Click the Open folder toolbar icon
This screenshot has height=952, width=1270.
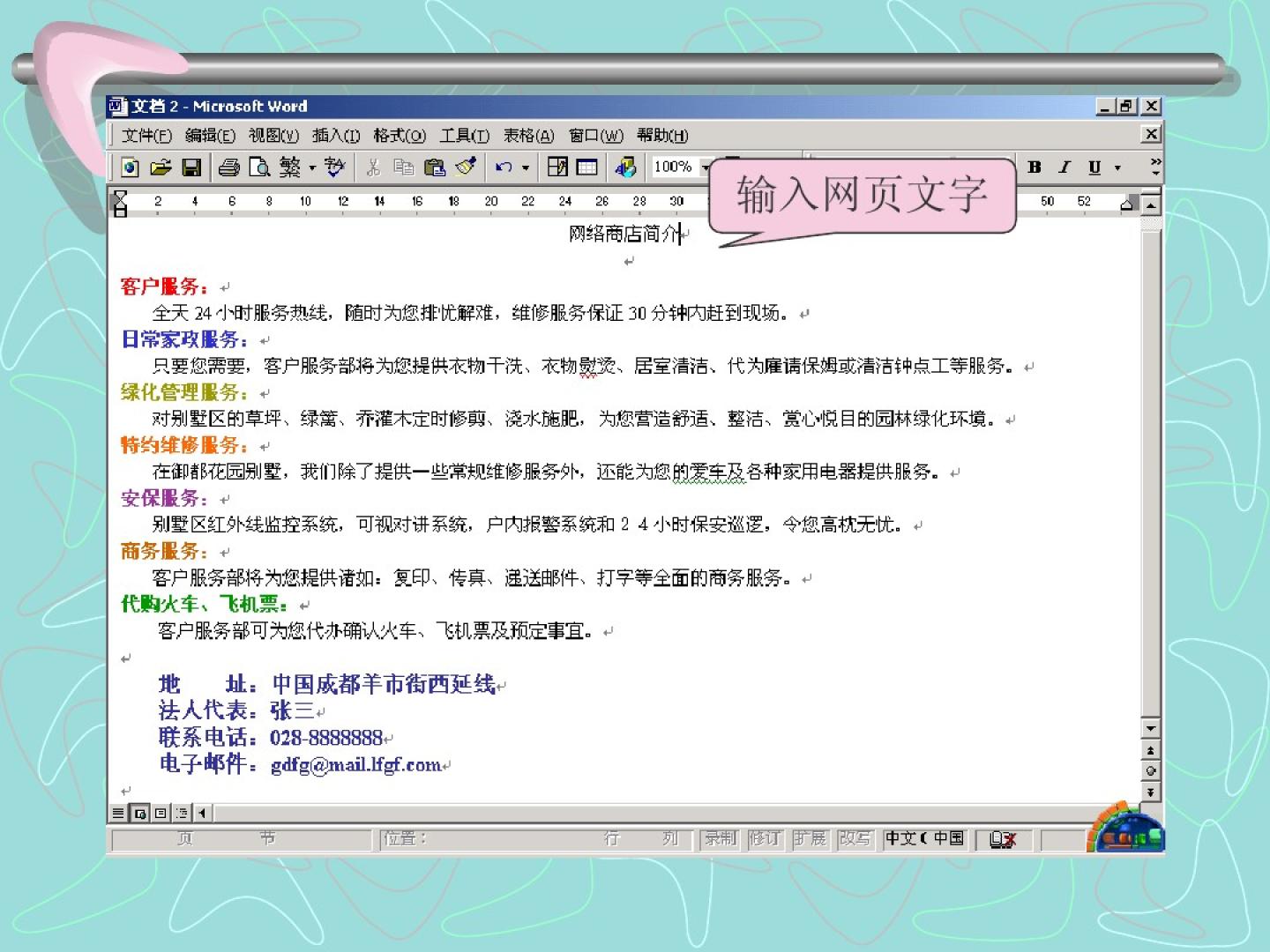point(161,167)
